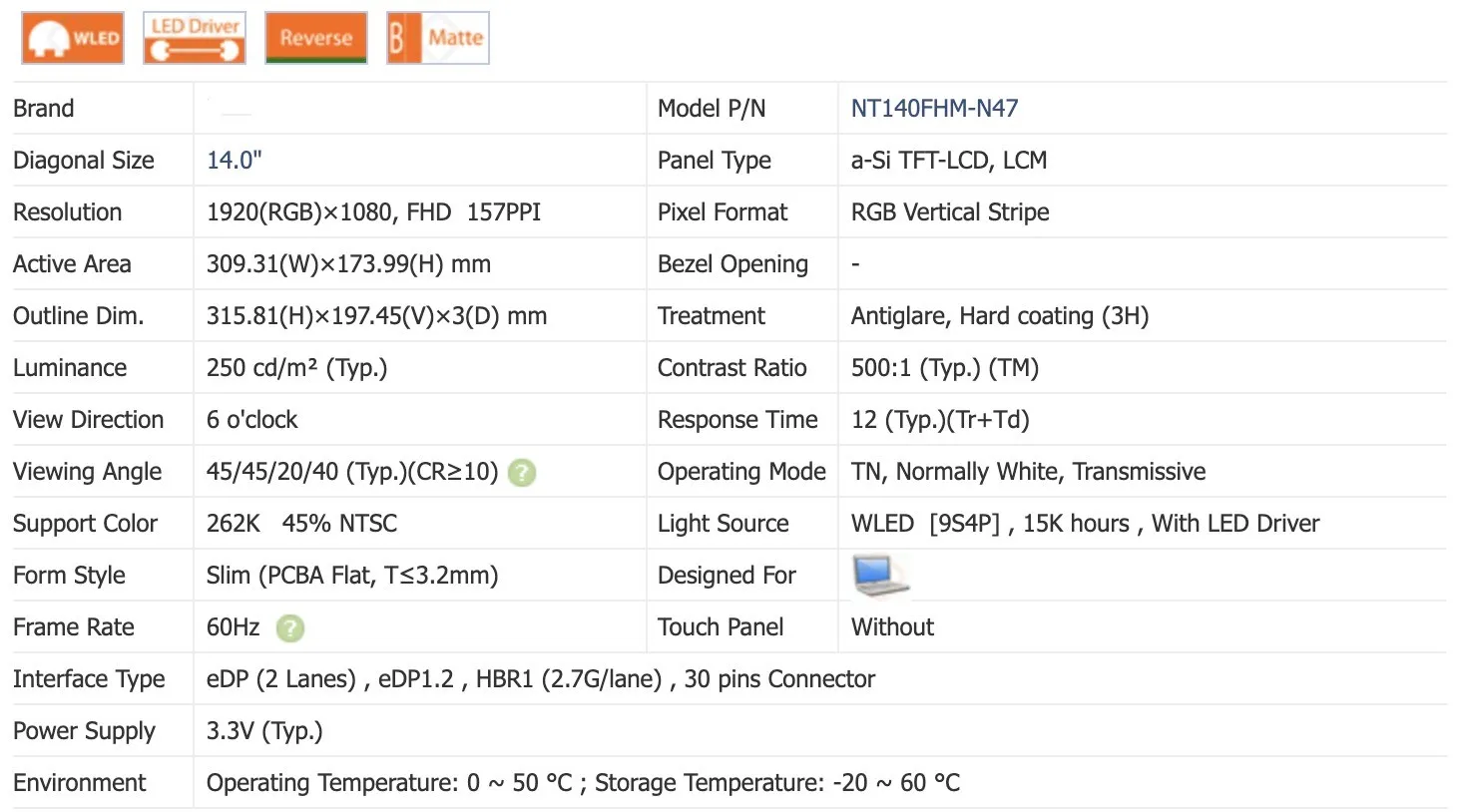Click the Bezel Opening label
This screenshot has width=1461, height=812.
[x=732, y=264]
